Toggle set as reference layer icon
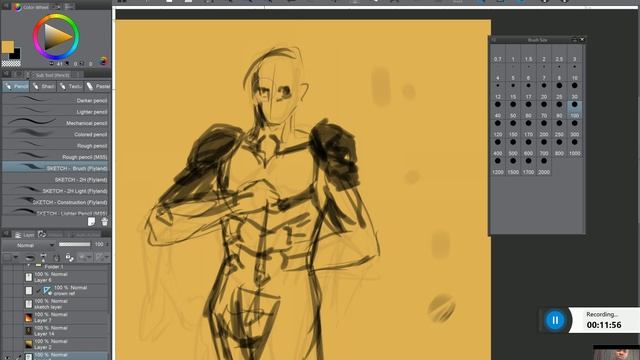Viewport: 640px width, 360px height. coord(43,258)
